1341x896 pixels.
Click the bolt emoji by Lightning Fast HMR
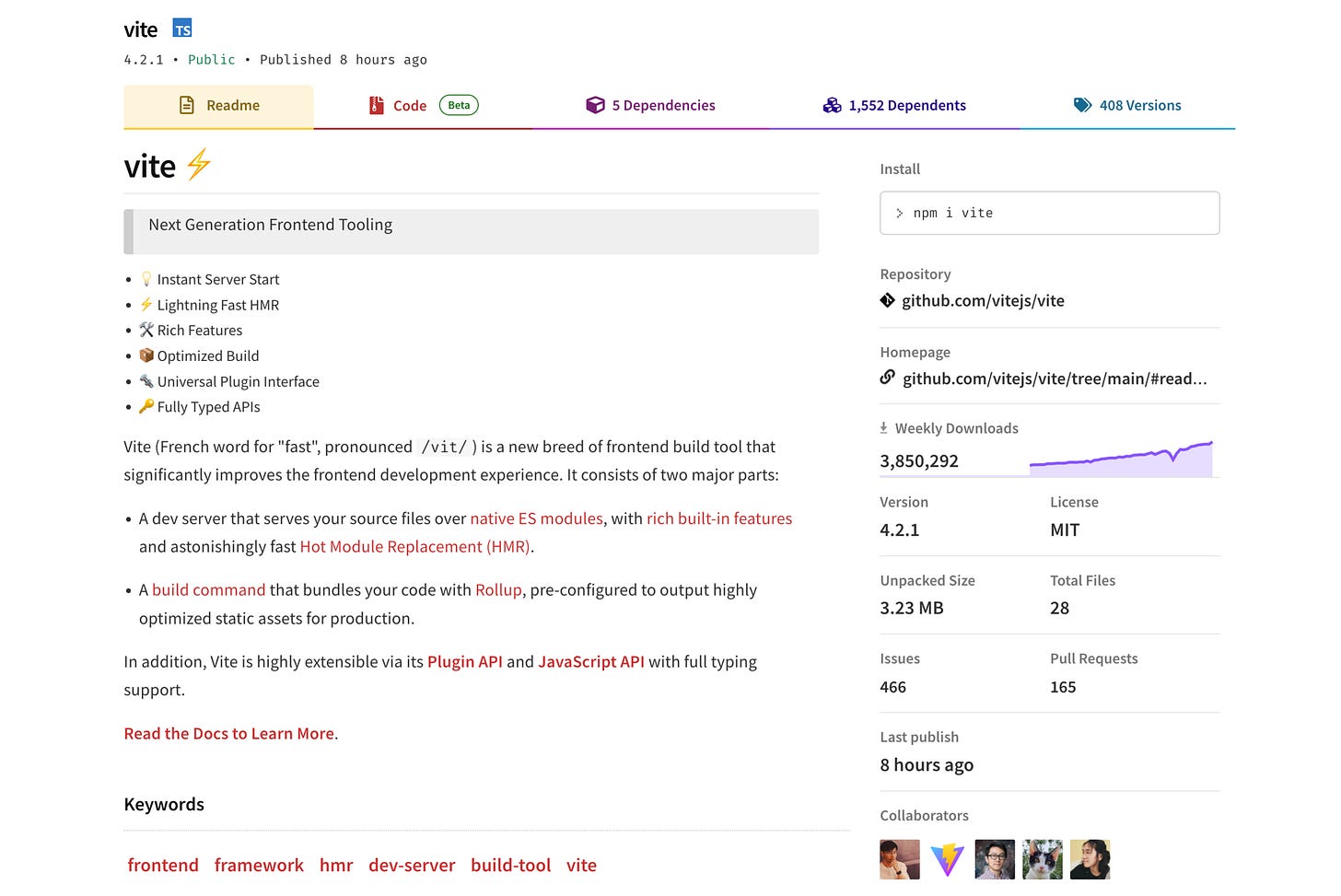[146, 304]
